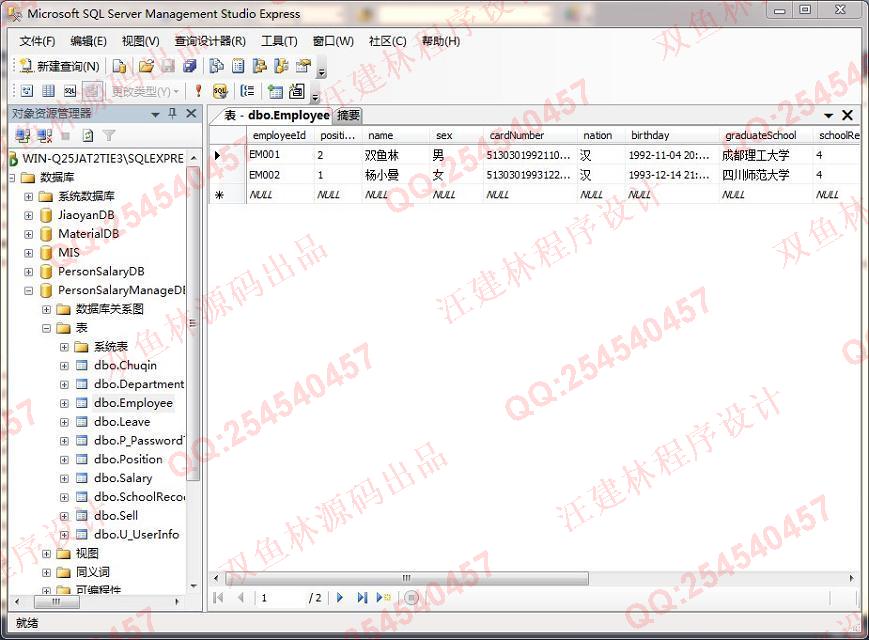869x640 pixels.
Task: Select dbo.Employee in the tree
Action: [x=133, y=403]
